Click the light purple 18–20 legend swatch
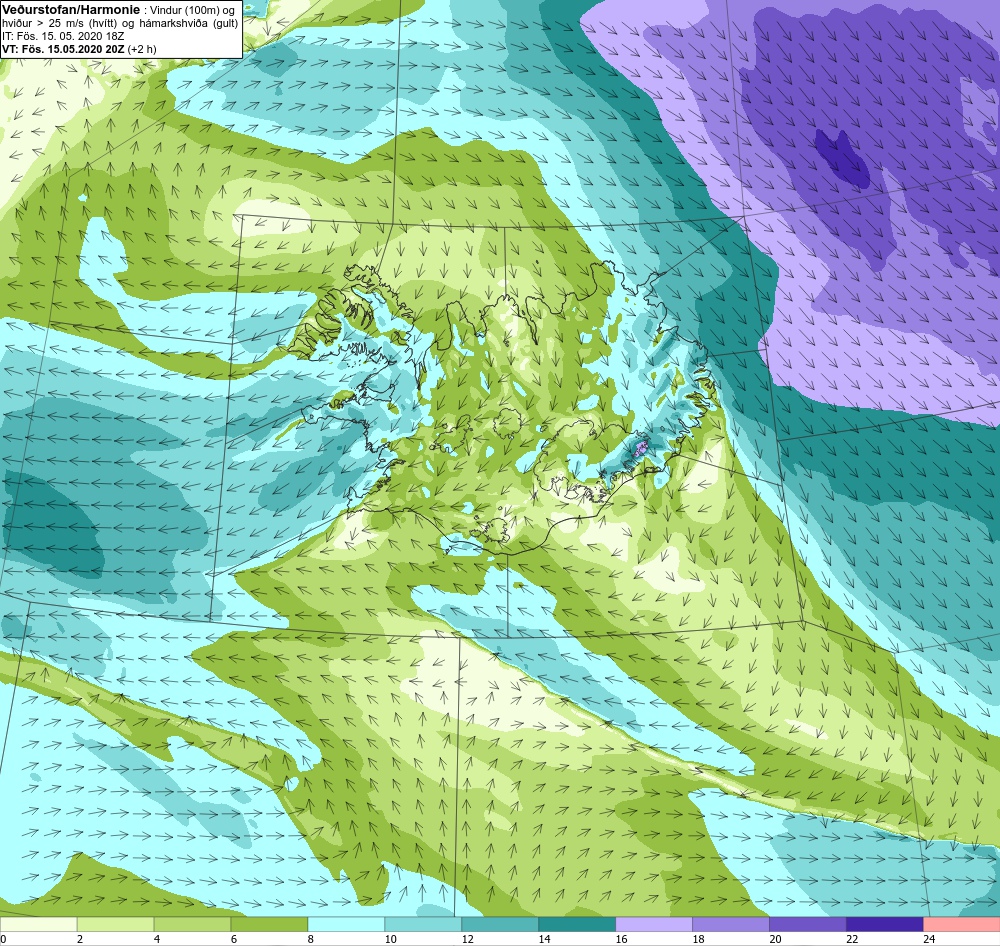 (731, 925)
